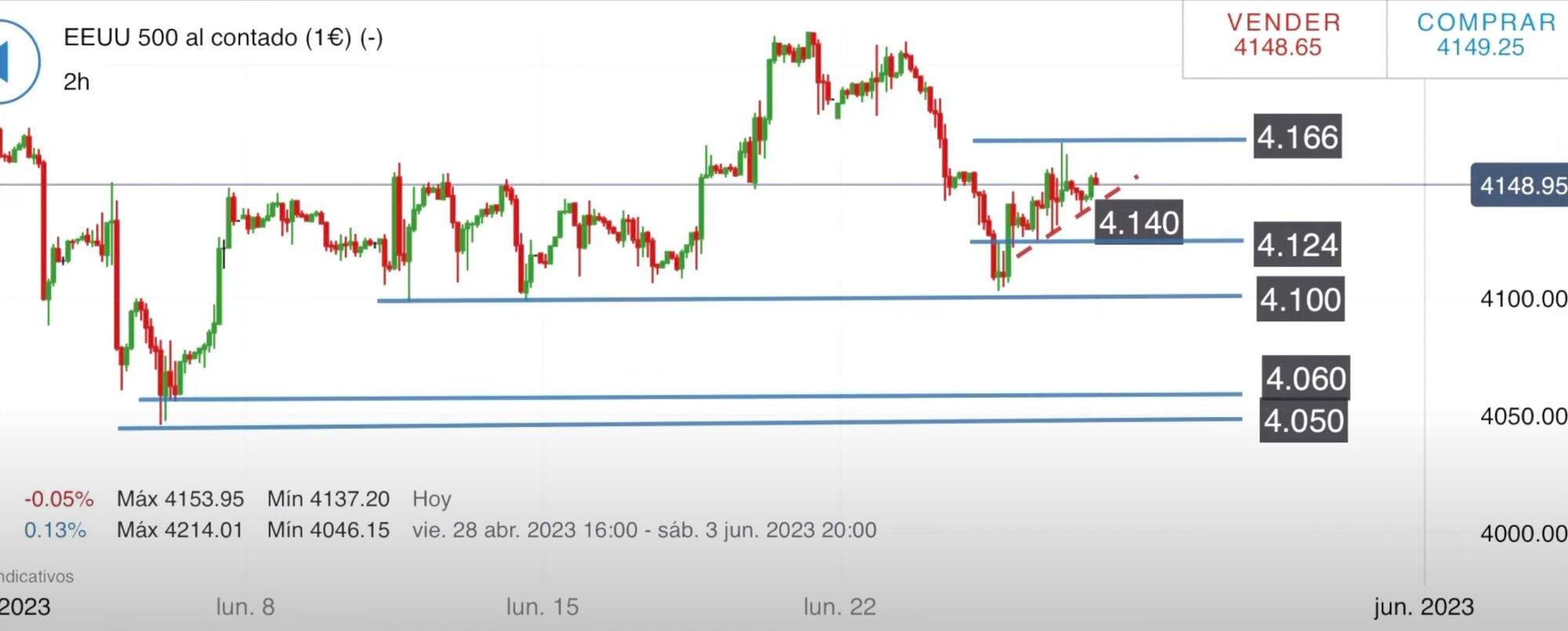Screen dimensions: 1568x631
Task: Click the jun. 2023 date marker
Action: coord(1423,607)
